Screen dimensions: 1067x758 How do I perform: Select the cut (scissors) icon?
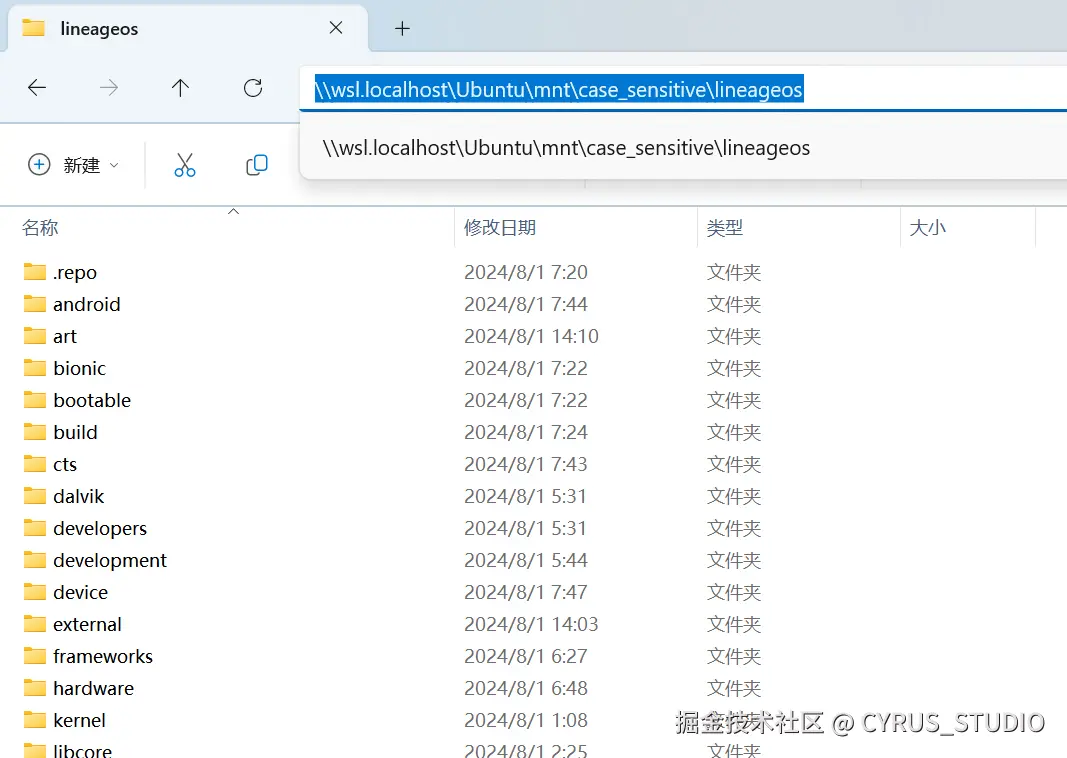(184, 165)
